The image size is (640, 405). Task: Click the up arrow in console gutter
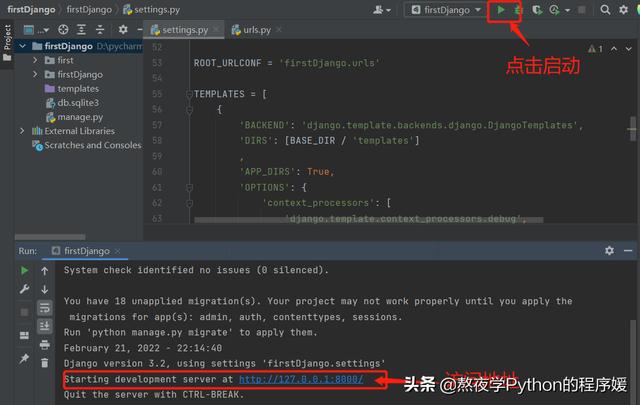point(44,271)
